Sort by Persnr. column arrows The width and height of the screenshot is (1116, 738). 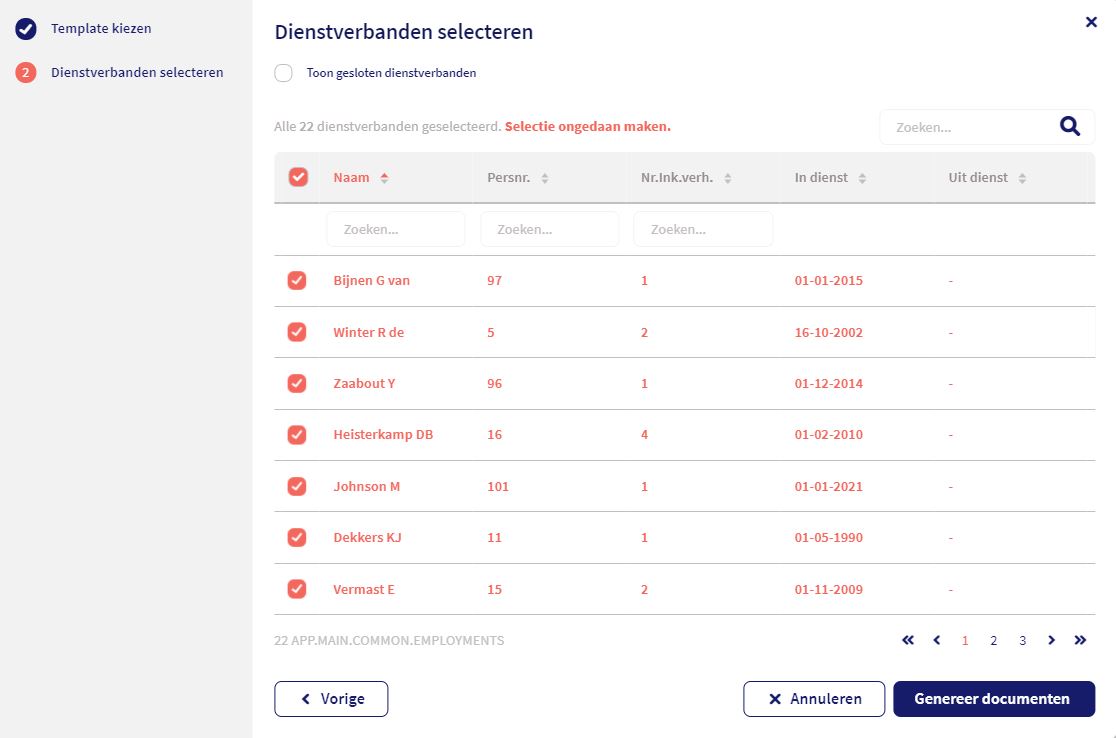tap(545, 178)
